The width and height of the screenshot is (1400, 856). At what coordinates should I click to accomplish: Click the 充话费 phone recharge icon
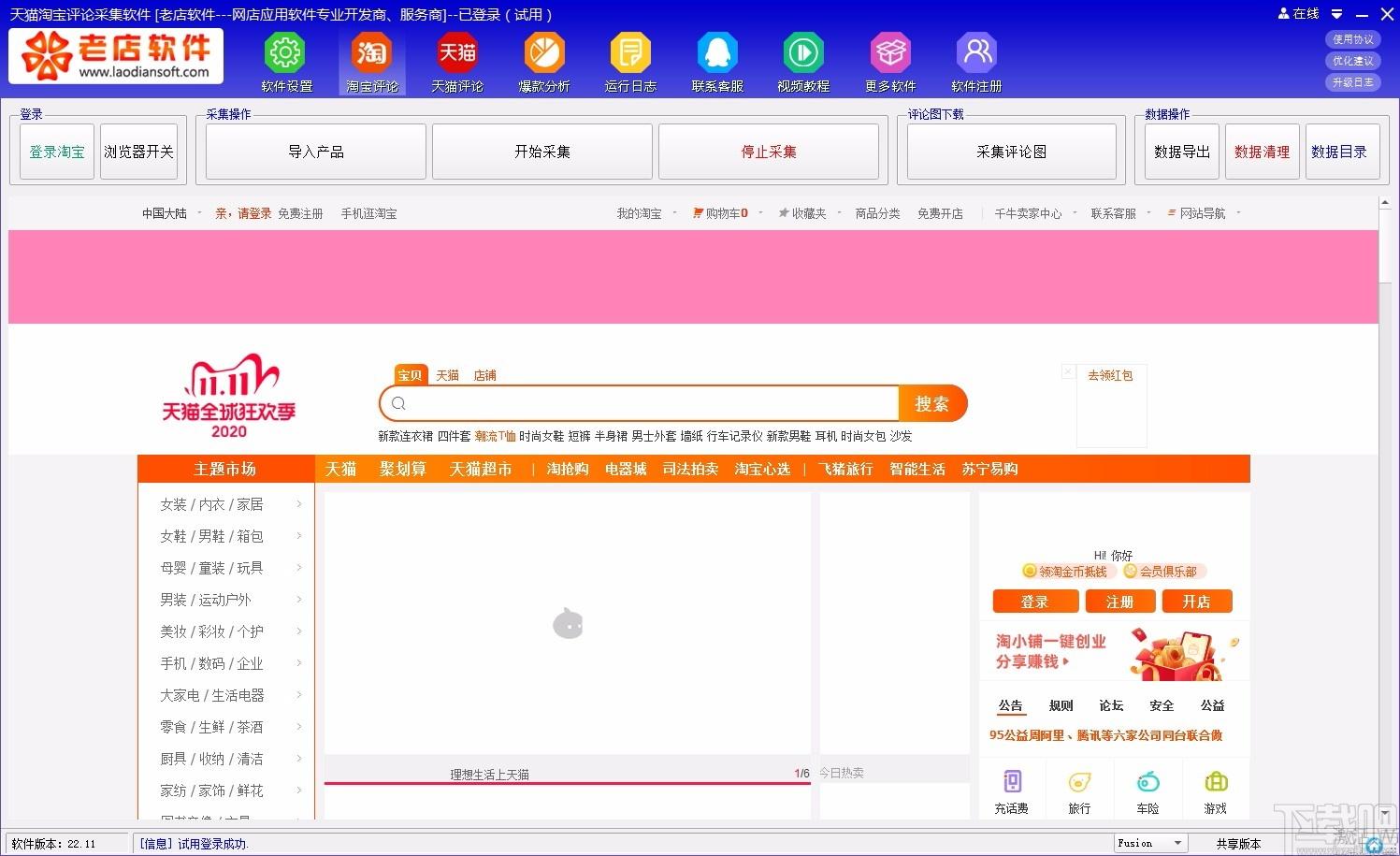click(x=1012, y=782)
